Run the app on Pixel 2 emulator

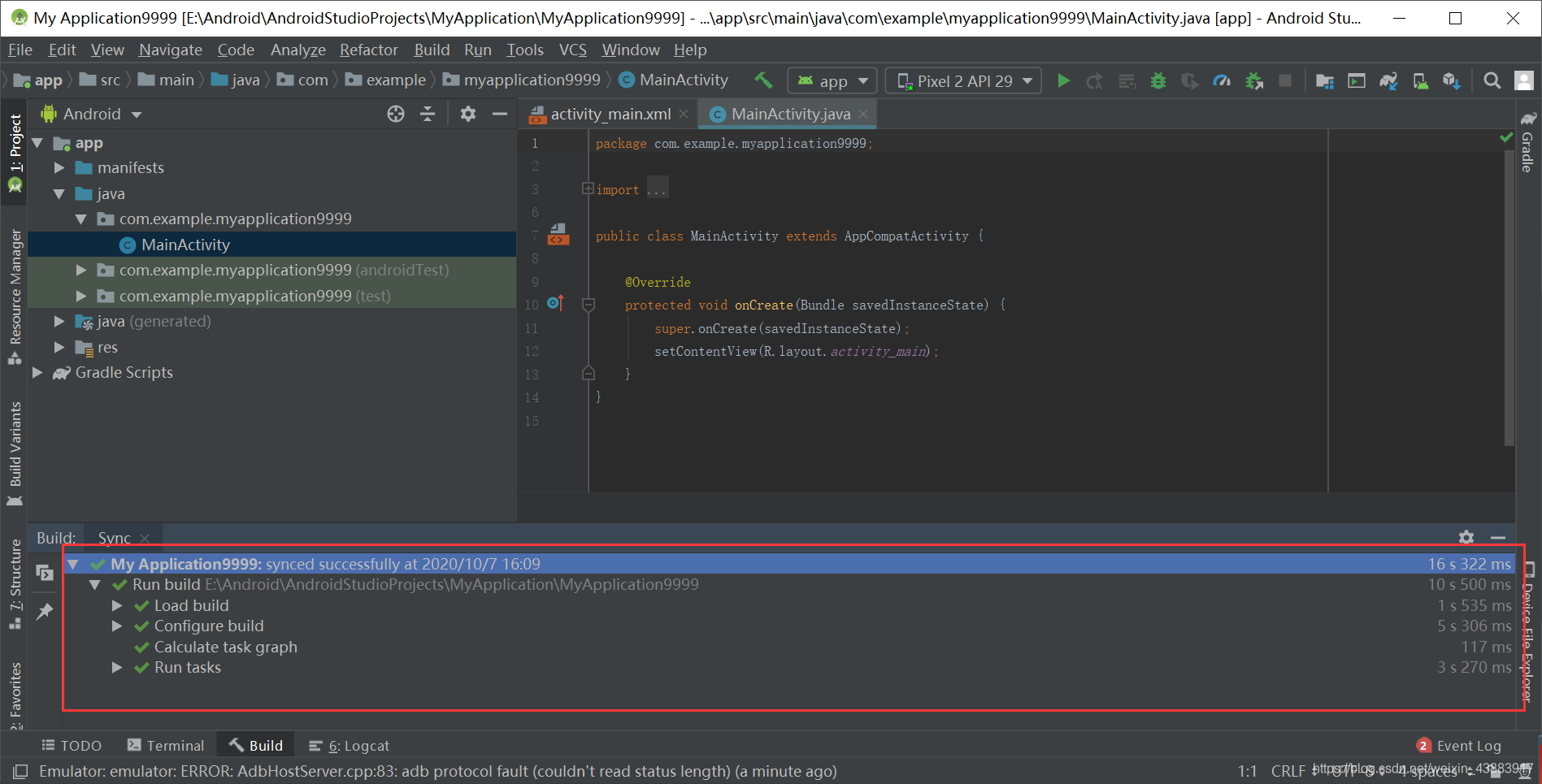pos(1063,80)
